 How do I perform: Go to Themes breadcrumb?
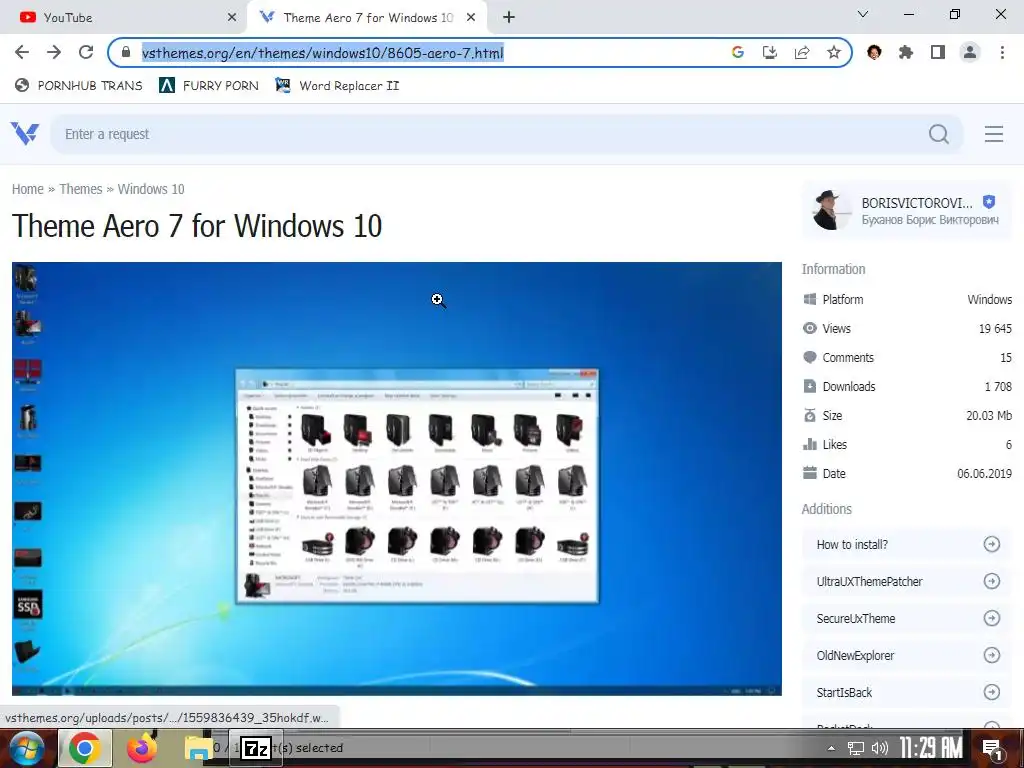point(80,189)
